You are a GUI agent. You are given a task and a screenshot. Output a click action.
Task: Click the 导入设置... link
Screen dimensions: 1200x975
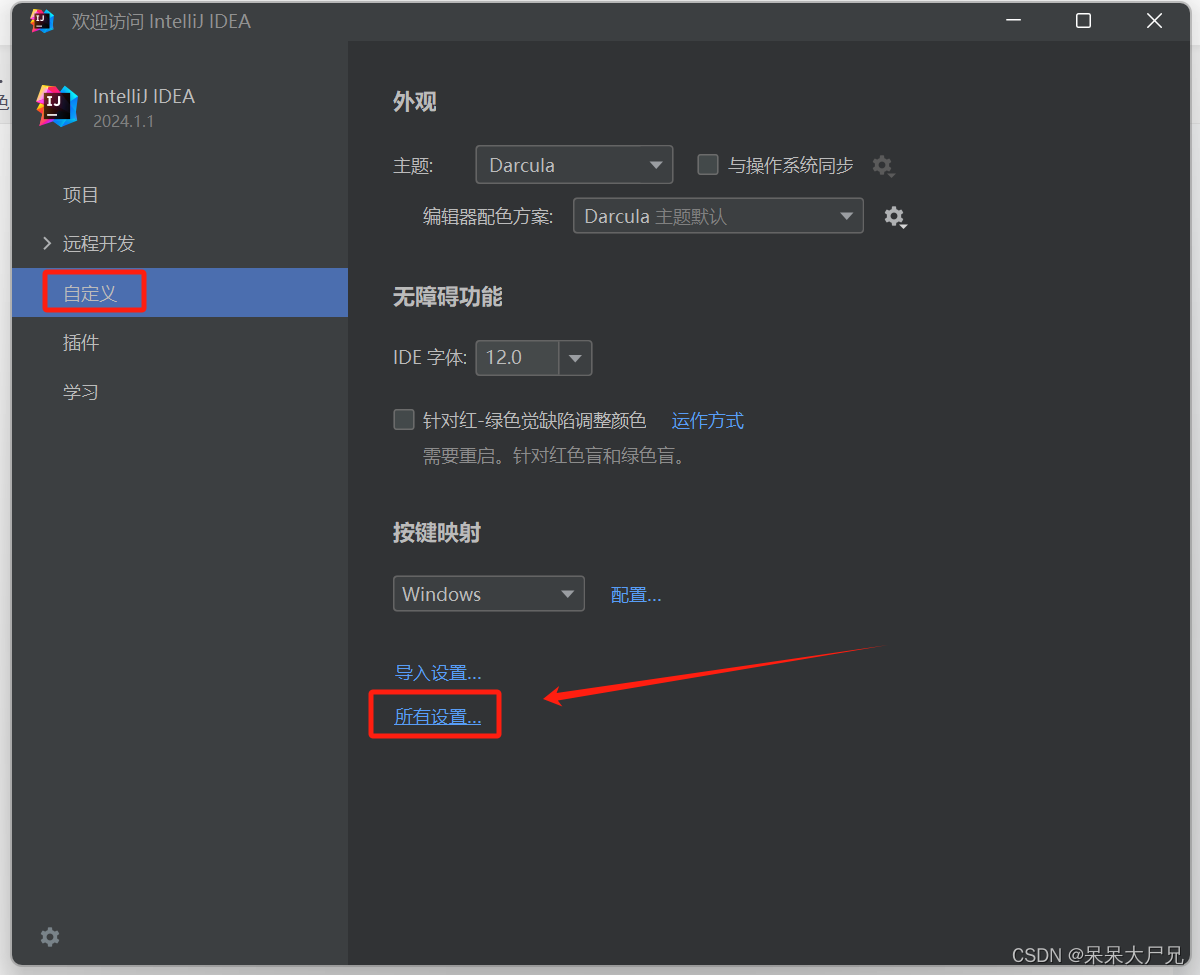[x=438, y=673]
